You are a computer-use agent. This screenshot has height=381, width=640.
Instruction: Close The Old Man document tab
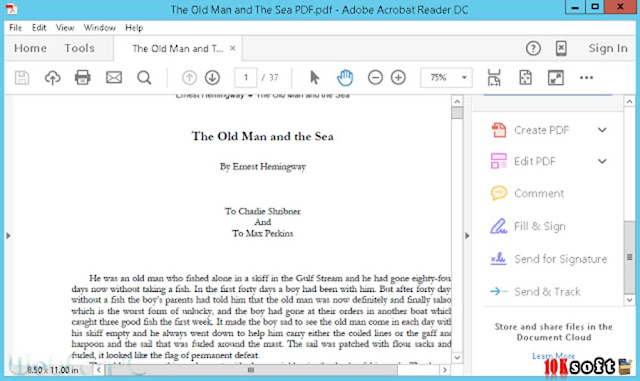[x=233, y=48]
